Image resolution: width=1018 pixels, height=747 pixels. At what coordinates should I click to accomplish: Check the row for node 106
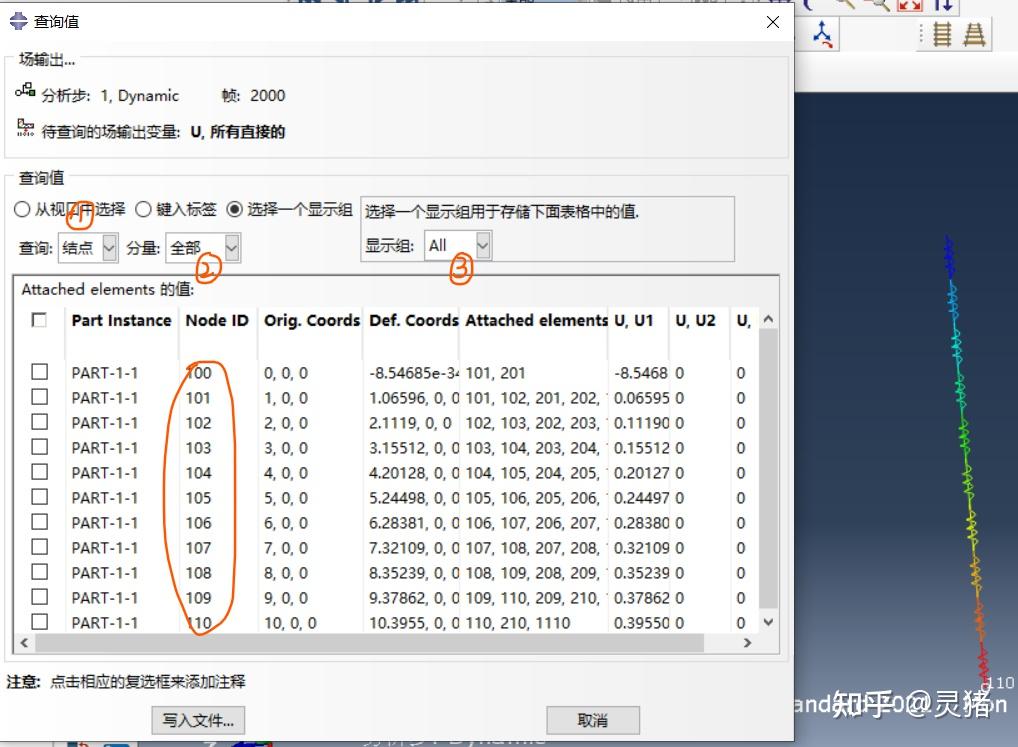(x=40, y=522)
